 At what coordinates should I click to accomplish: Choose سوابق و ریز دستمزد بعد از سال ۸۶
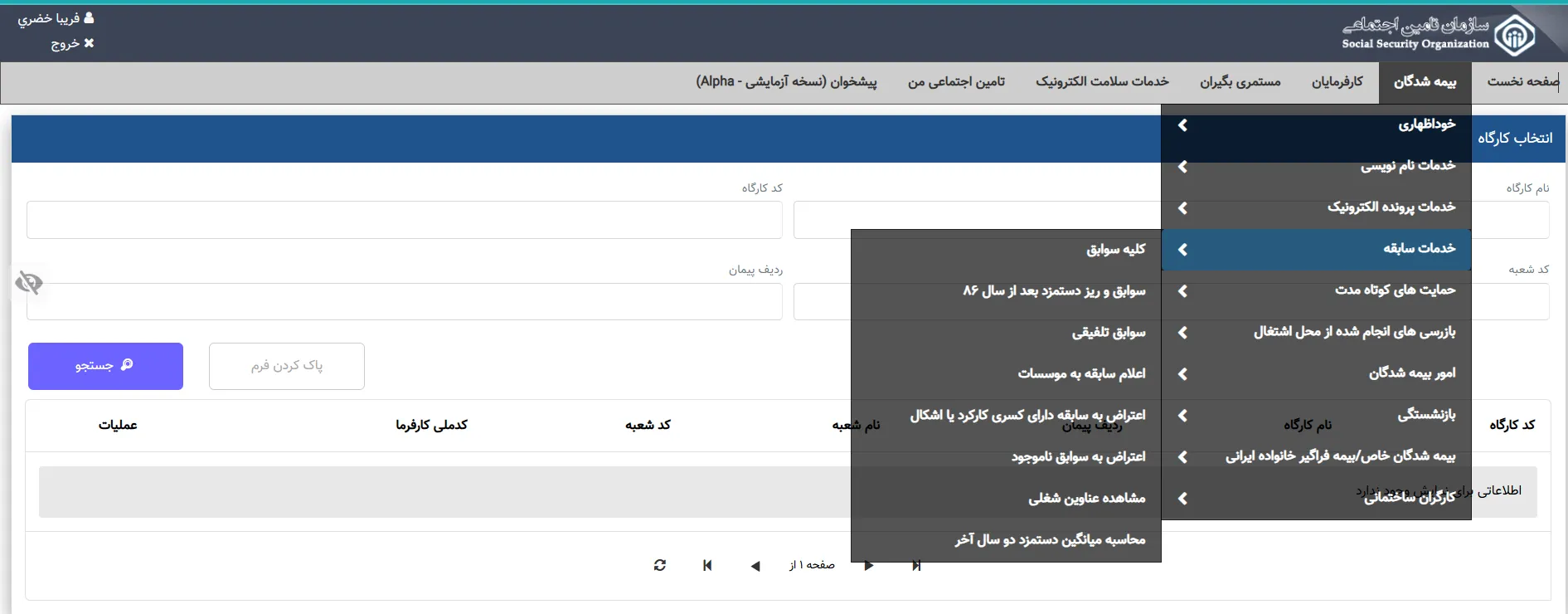[x=1006, y=291]
